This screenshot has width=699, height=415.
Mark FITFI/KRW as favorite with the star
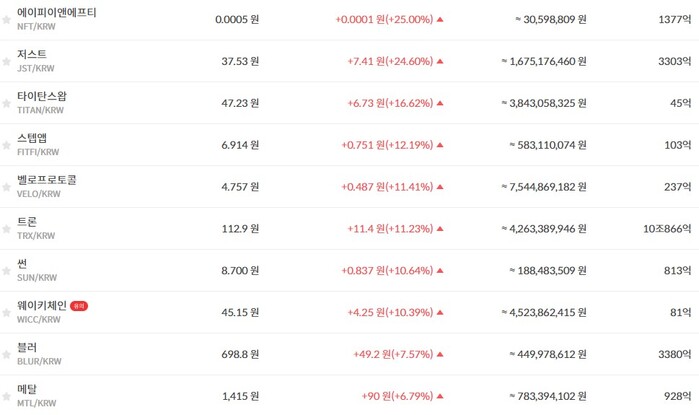coord(6,145)
